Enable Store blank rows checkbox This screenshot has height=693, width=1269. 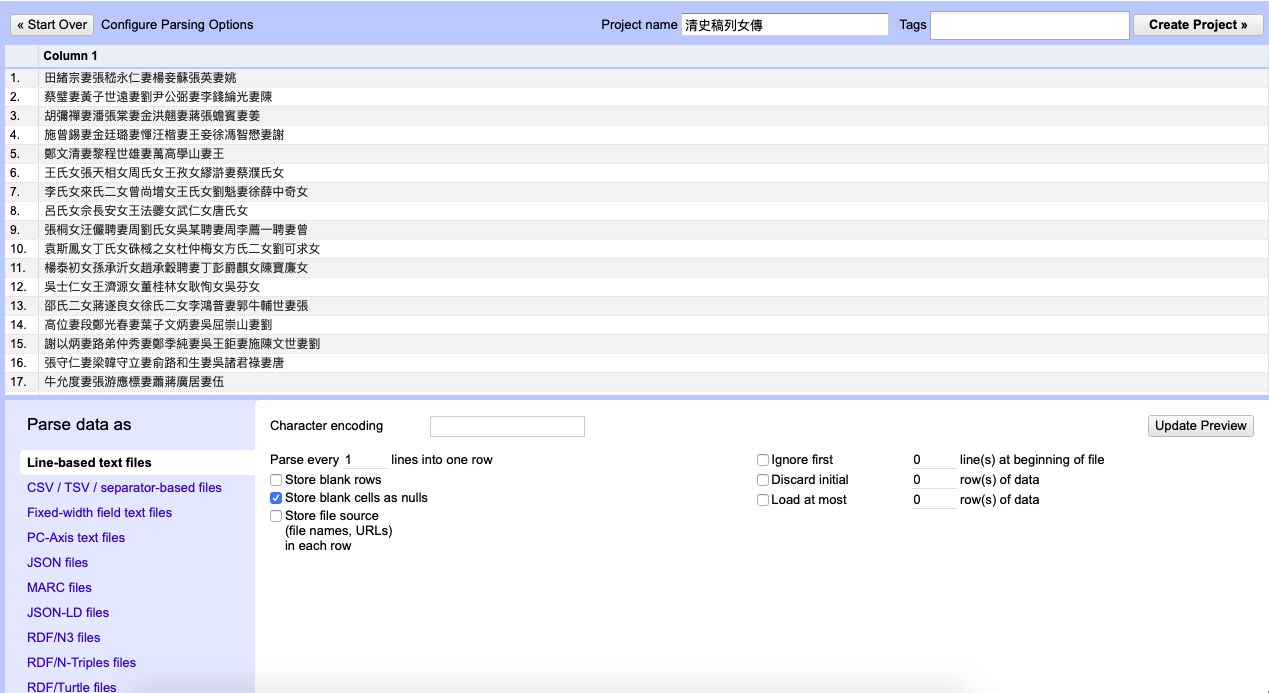pos(276,481)
